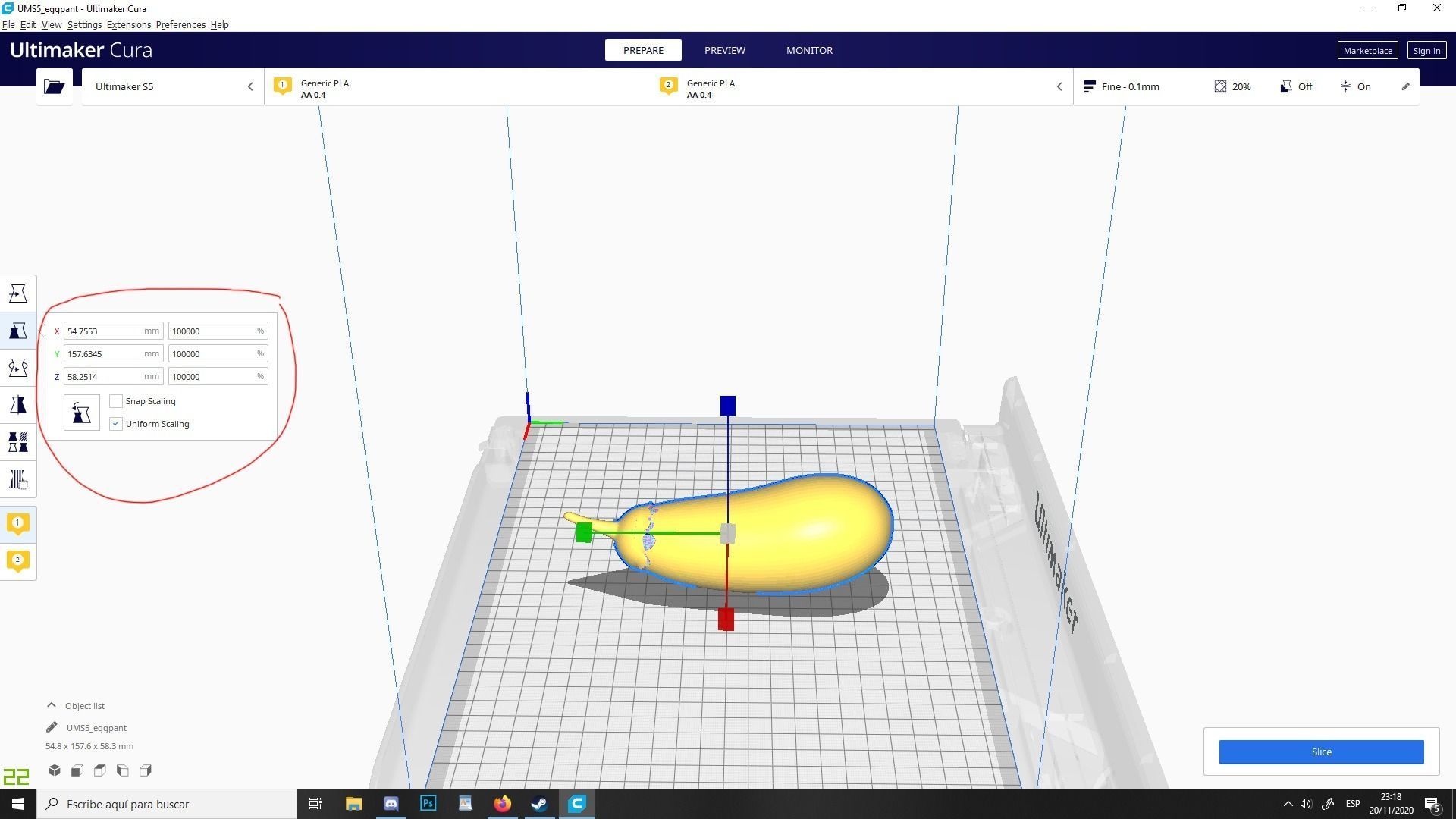
Task: Switch to left side view icon
Action: pyautogui.click(x=123, y=770)
